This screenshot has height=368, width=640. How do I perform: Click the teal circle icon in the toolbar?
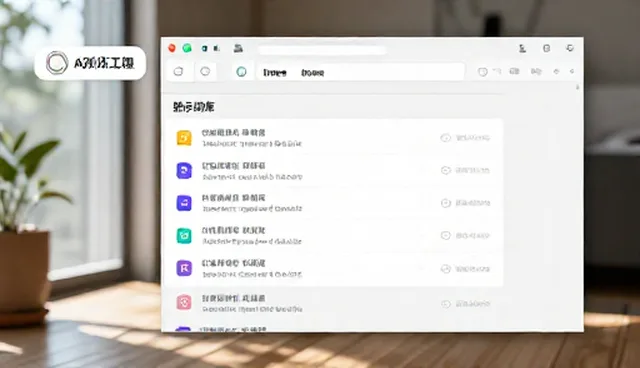241,72
